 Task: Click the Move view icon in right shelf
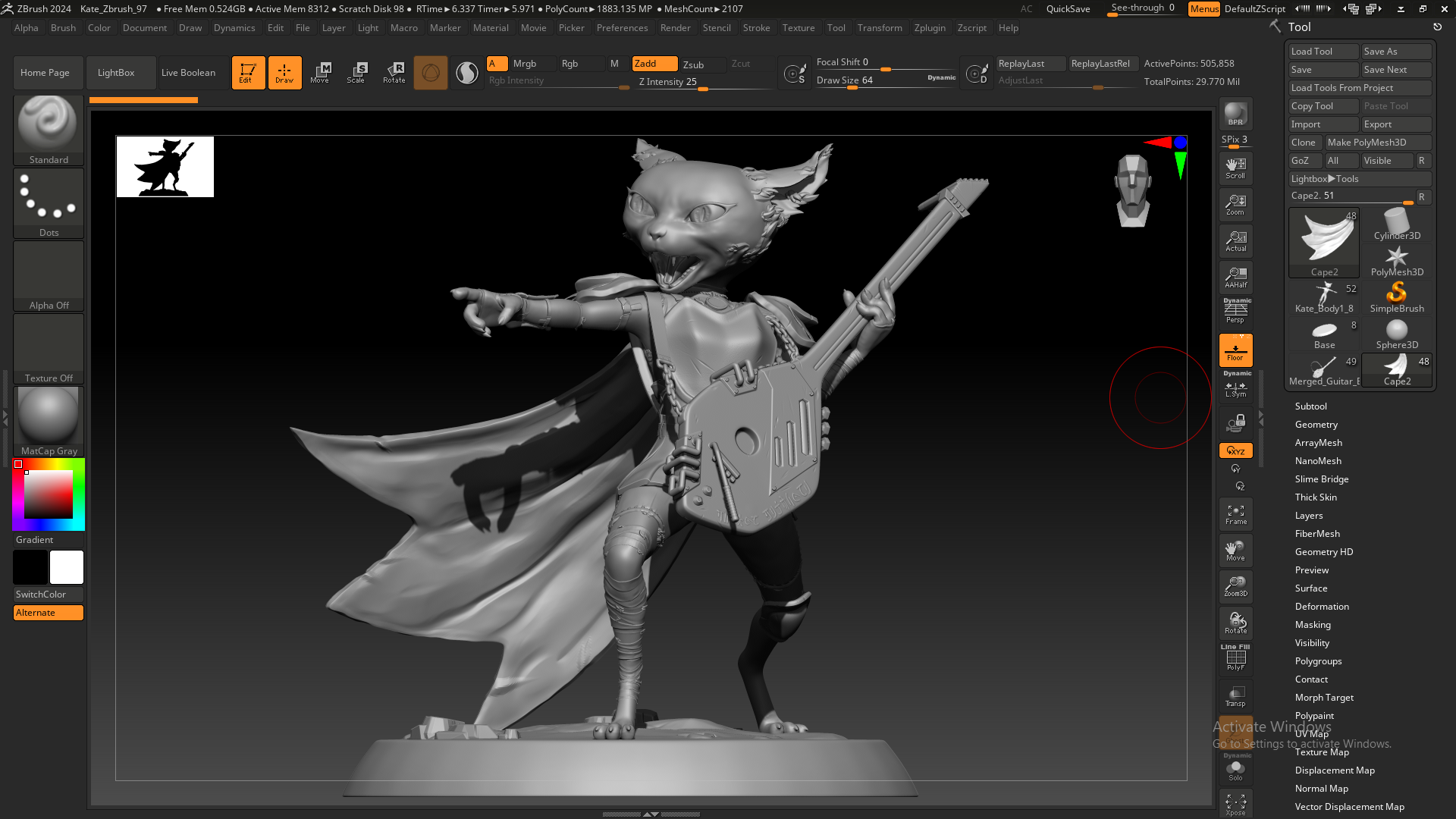[1235, 551]
